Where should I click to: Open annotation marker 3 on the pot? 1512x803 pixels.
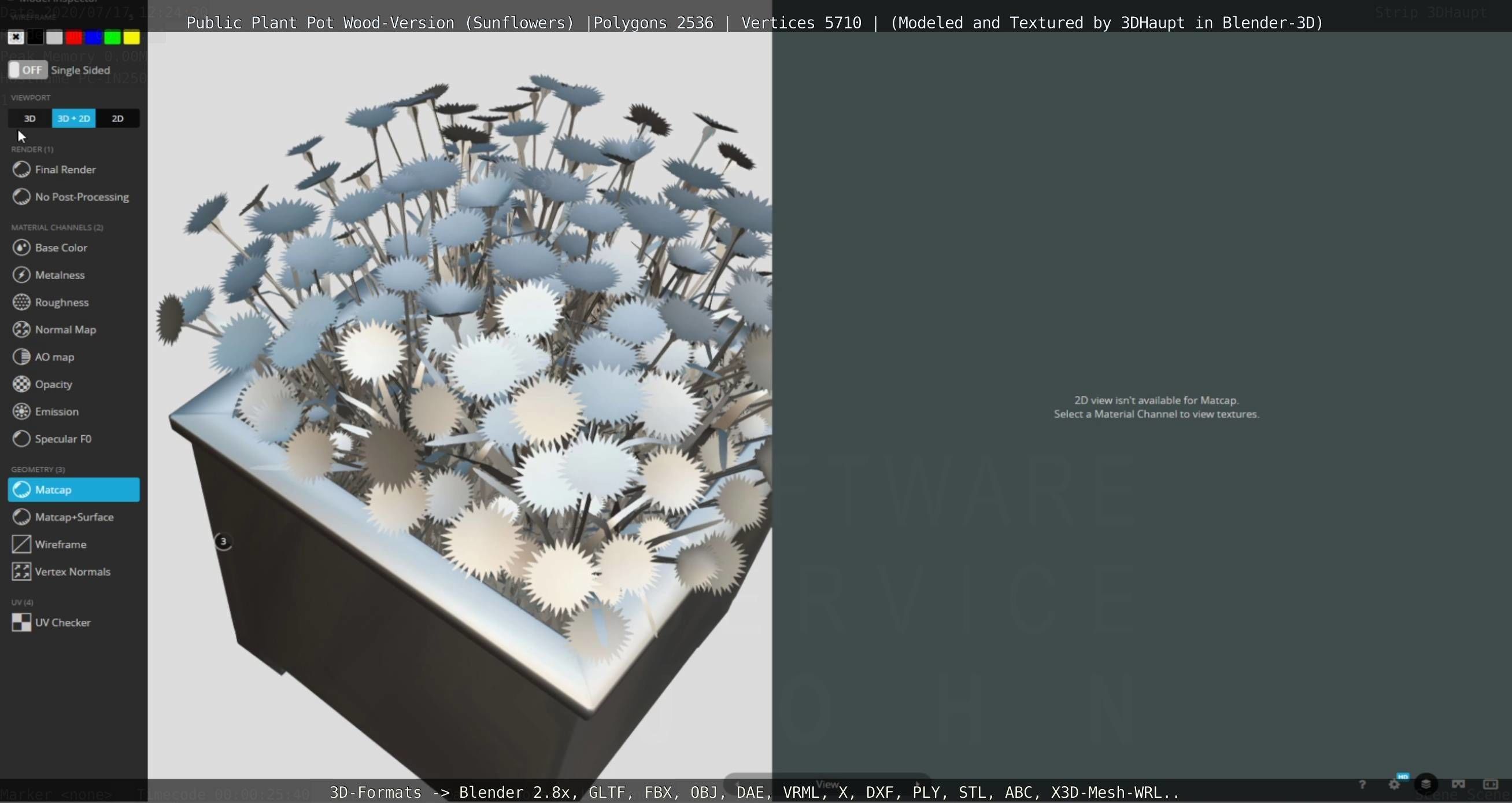point(223,541)
